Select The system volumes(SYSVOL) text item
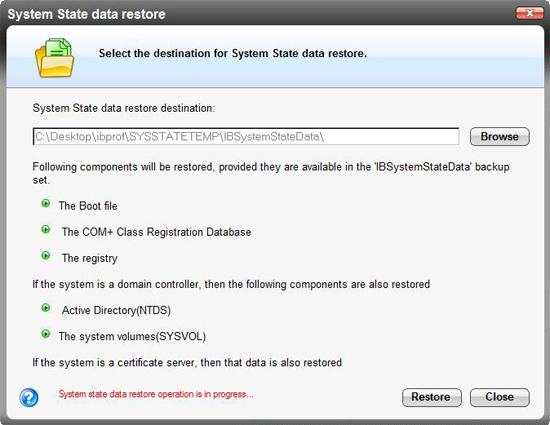Screen dimensions: 550x425 click(x=132, y=337)
